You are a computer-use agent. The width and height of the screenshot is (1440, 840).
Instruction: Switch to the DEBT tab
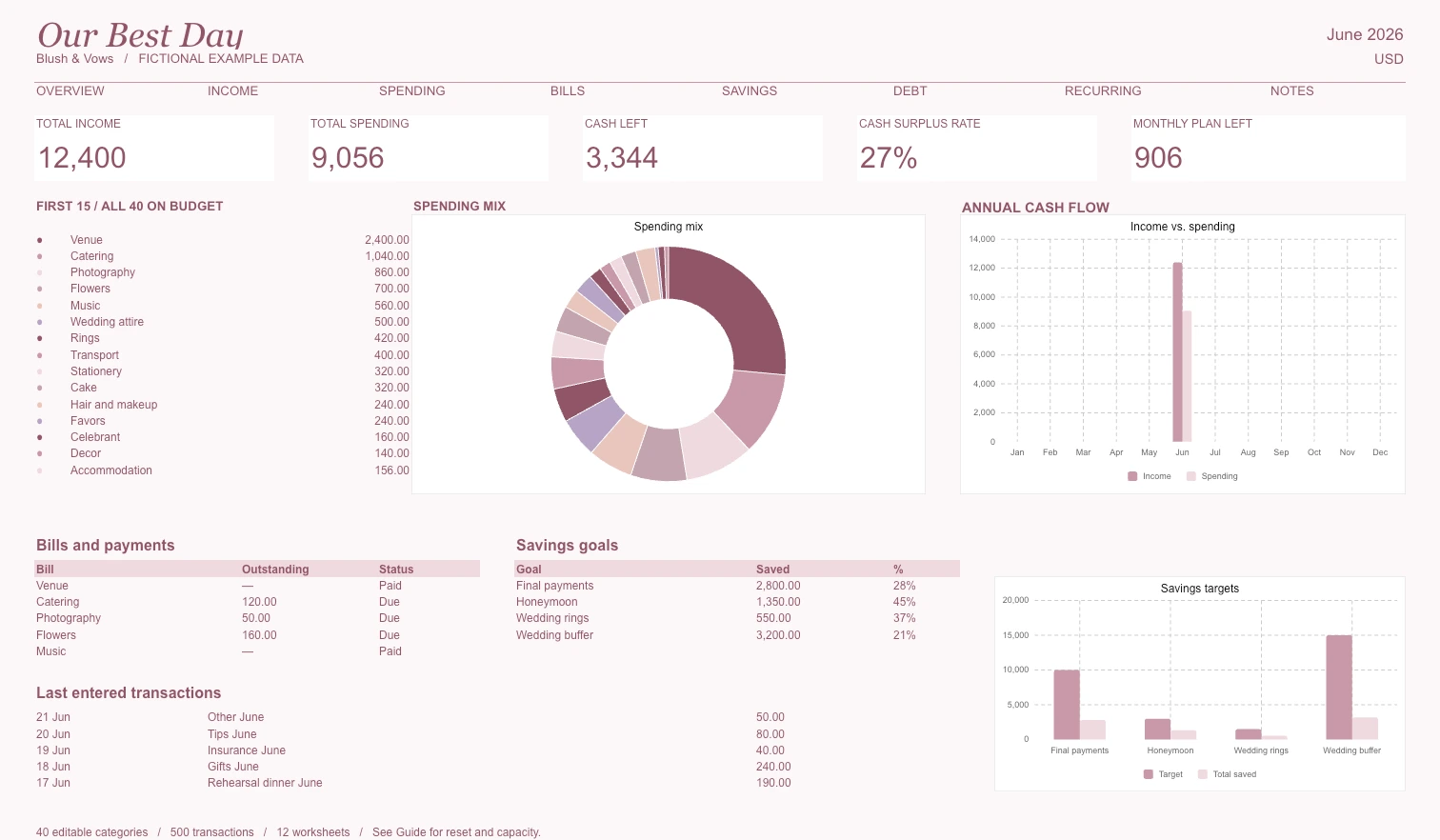point(910,91)
